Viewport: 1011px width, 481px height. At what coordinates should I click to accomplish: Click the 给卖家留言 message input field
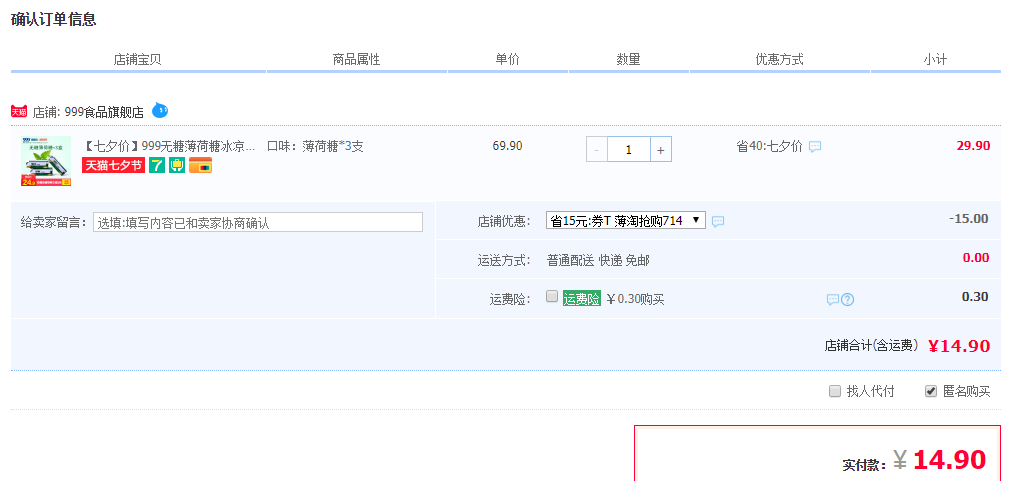coord(258,222)
